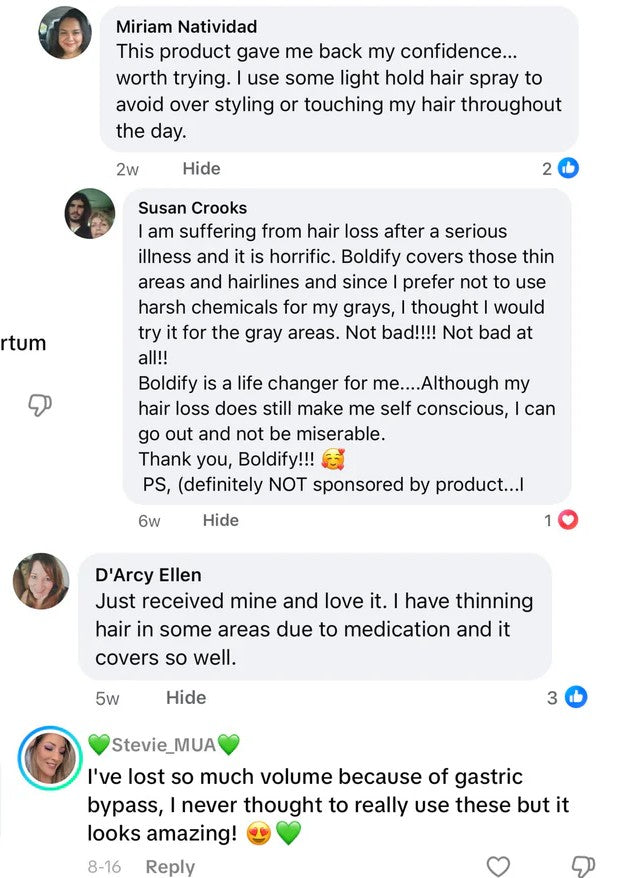Reply to Stevie_MUA's comment

tap(170, 866)
